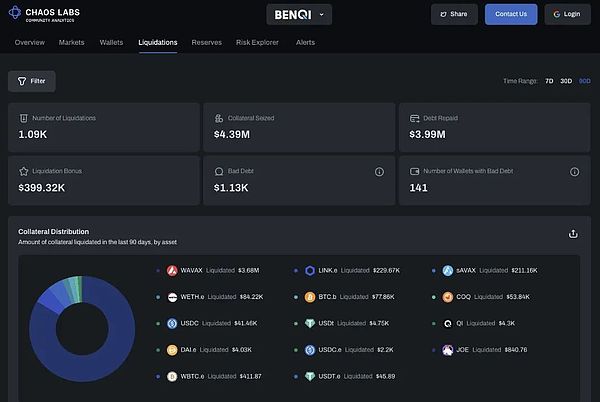Click the Chaos Labs logo
This screenshot has height=402, width=600.
45,14
